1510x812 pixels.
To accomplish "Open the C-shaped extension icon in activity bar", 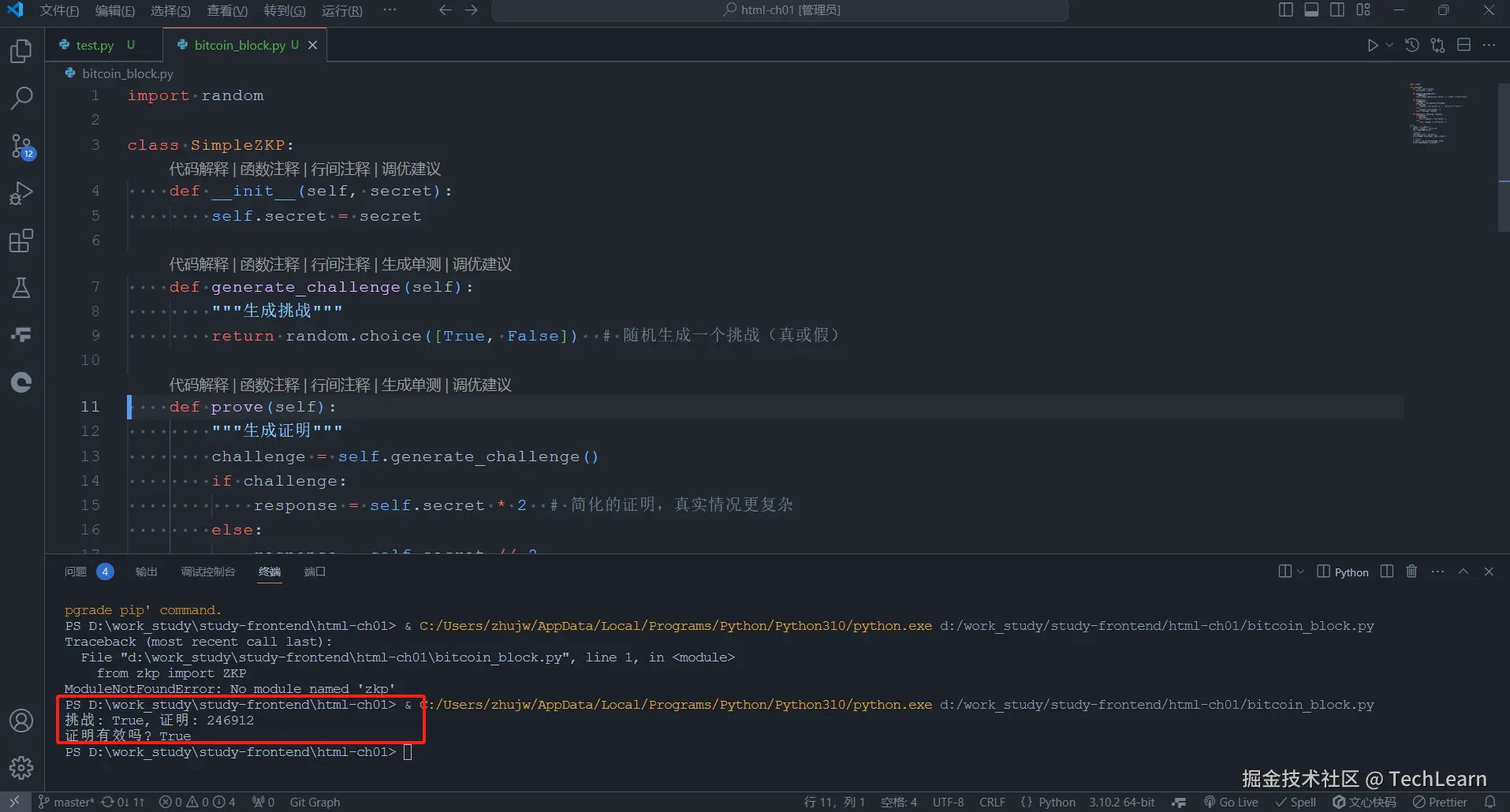I will click(x=21, y=382).
